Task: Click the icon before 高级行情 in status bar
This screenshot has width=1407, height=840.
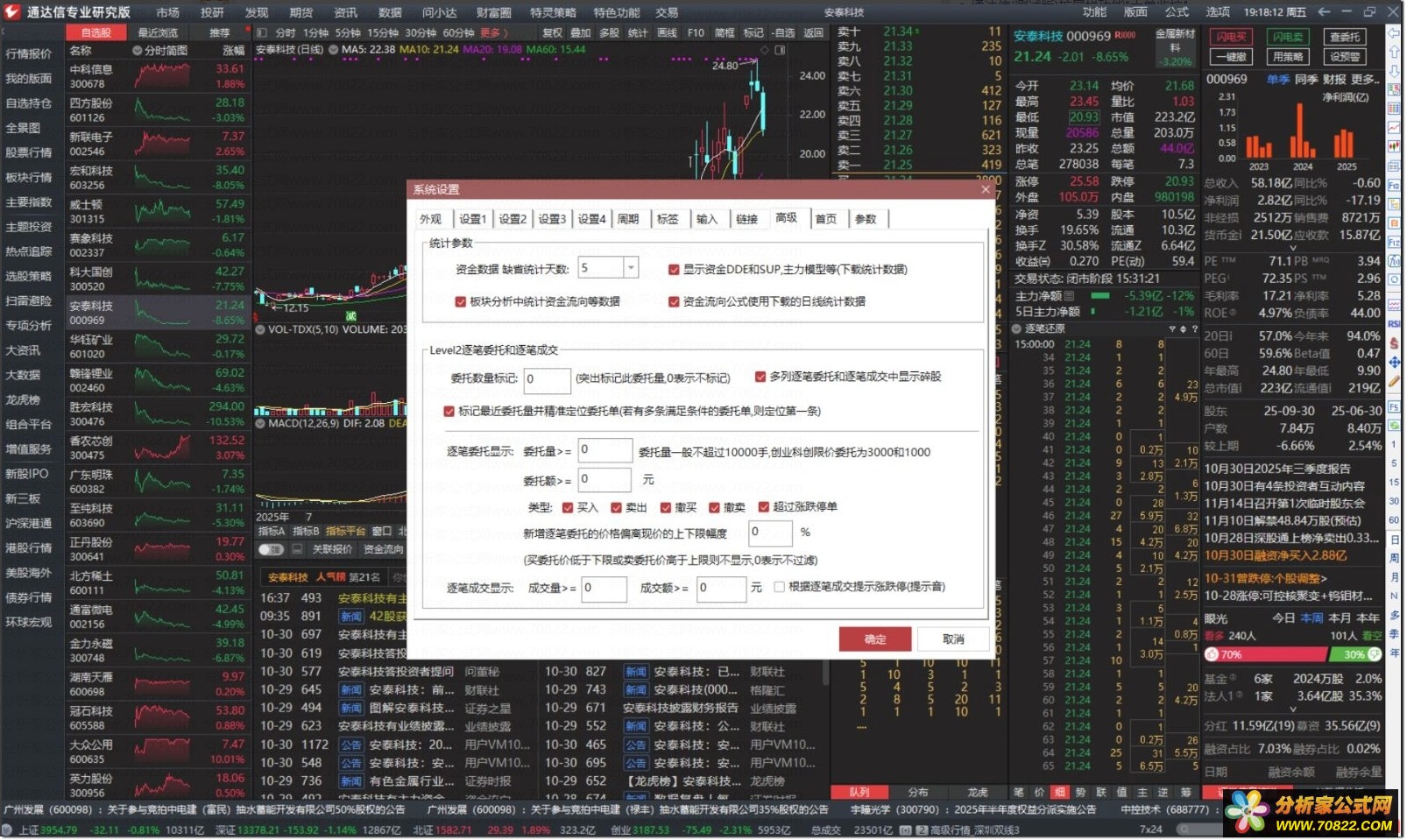Action: 921,830
